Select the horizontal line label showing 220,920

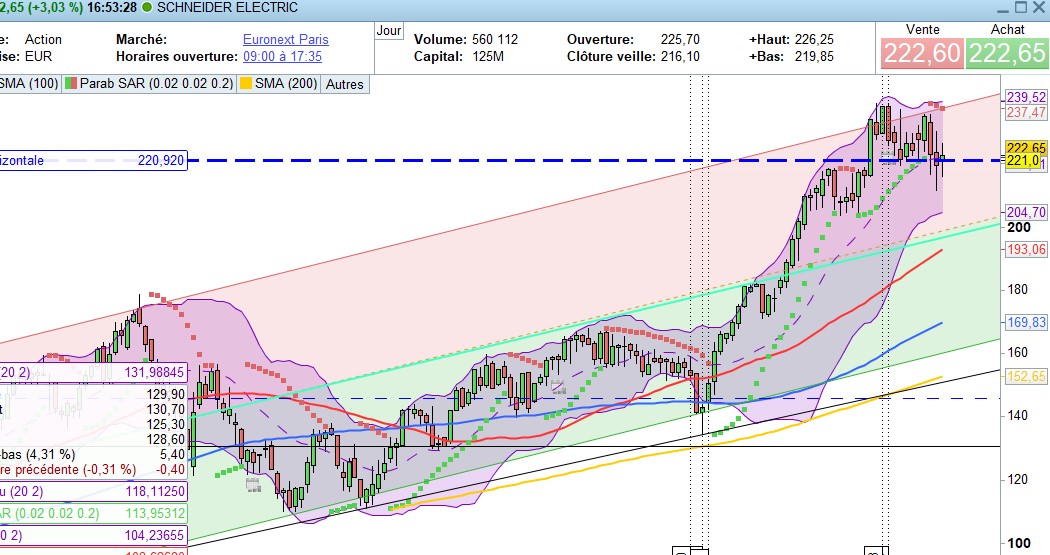pos(93,160)
